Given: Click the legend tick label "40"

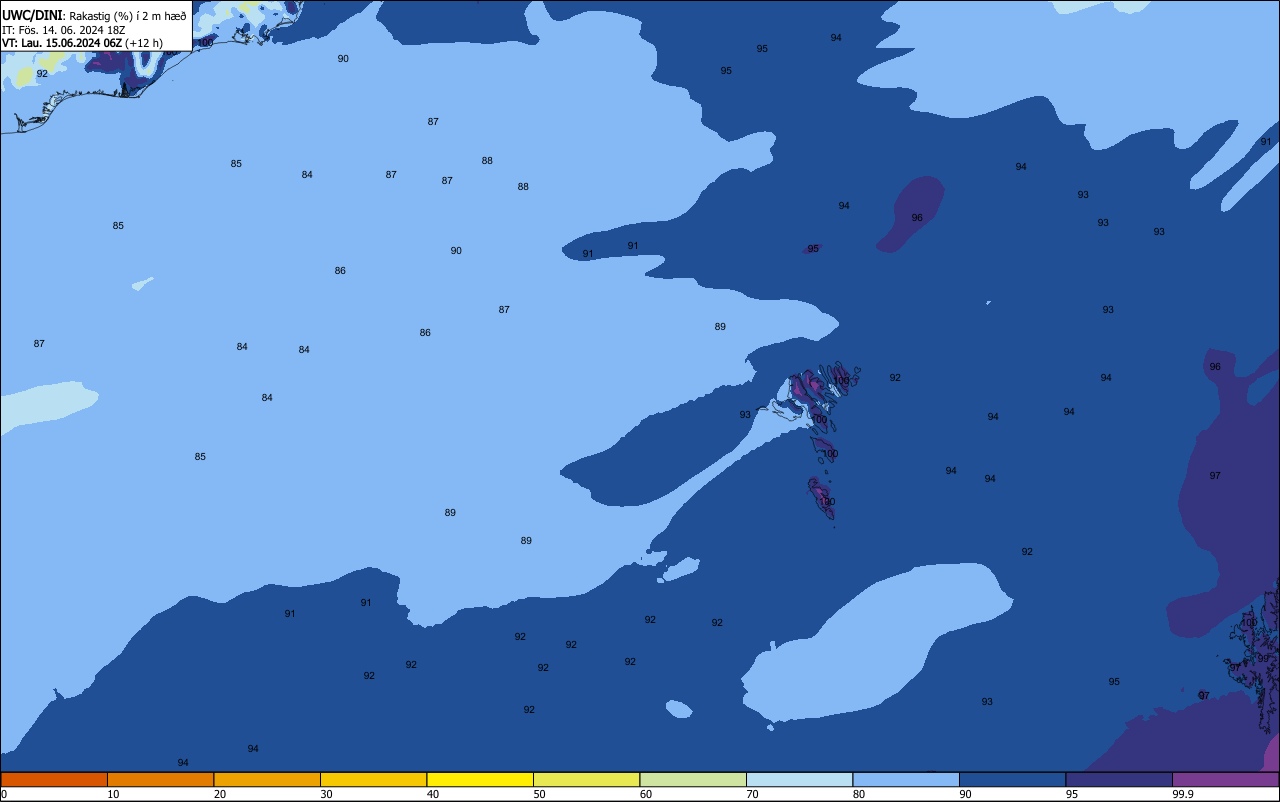Looking at the screenshot, I should pos(433,794).
